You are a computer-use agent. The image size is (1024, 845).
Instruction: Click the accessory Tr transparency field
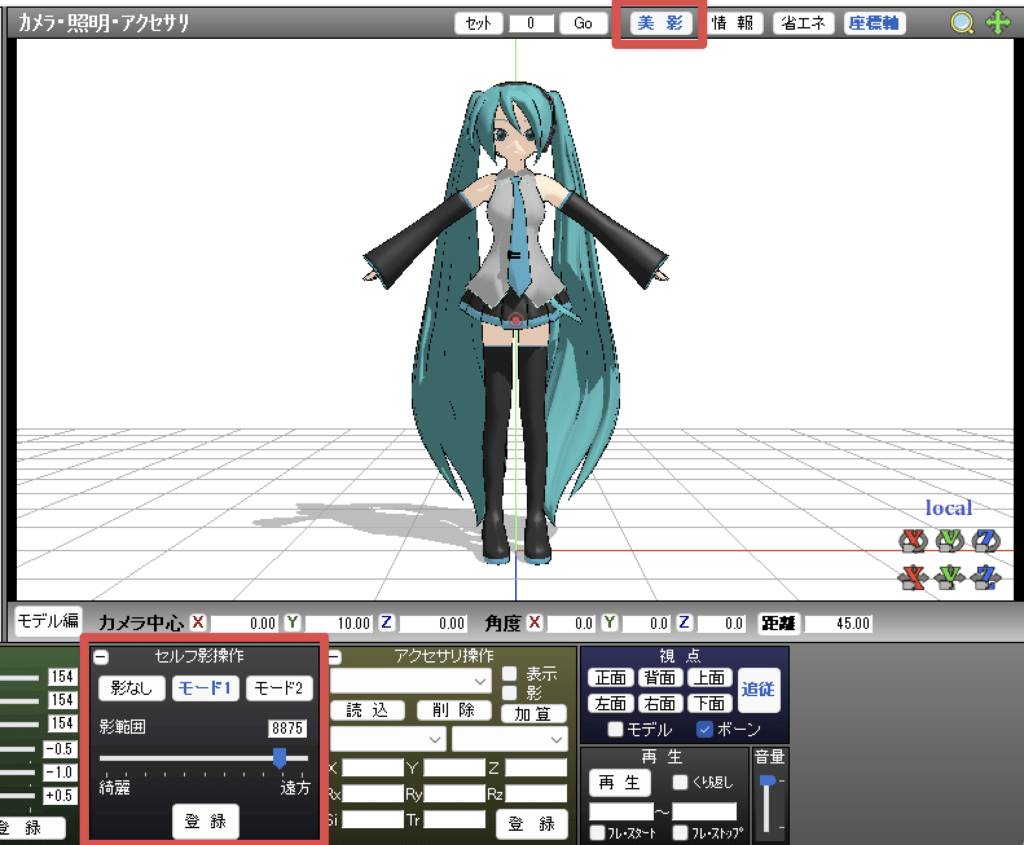point(454,820)
